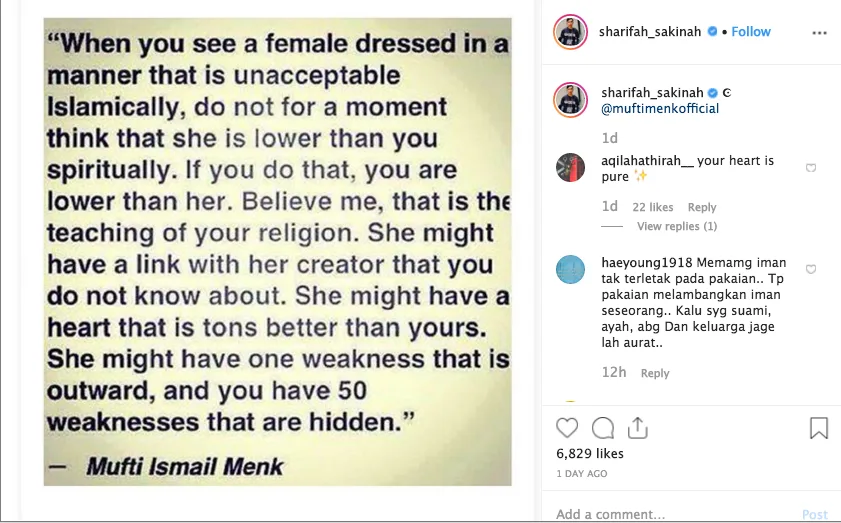Open the three-dot more options menu
841x523 pixels.
pos(820,32)
